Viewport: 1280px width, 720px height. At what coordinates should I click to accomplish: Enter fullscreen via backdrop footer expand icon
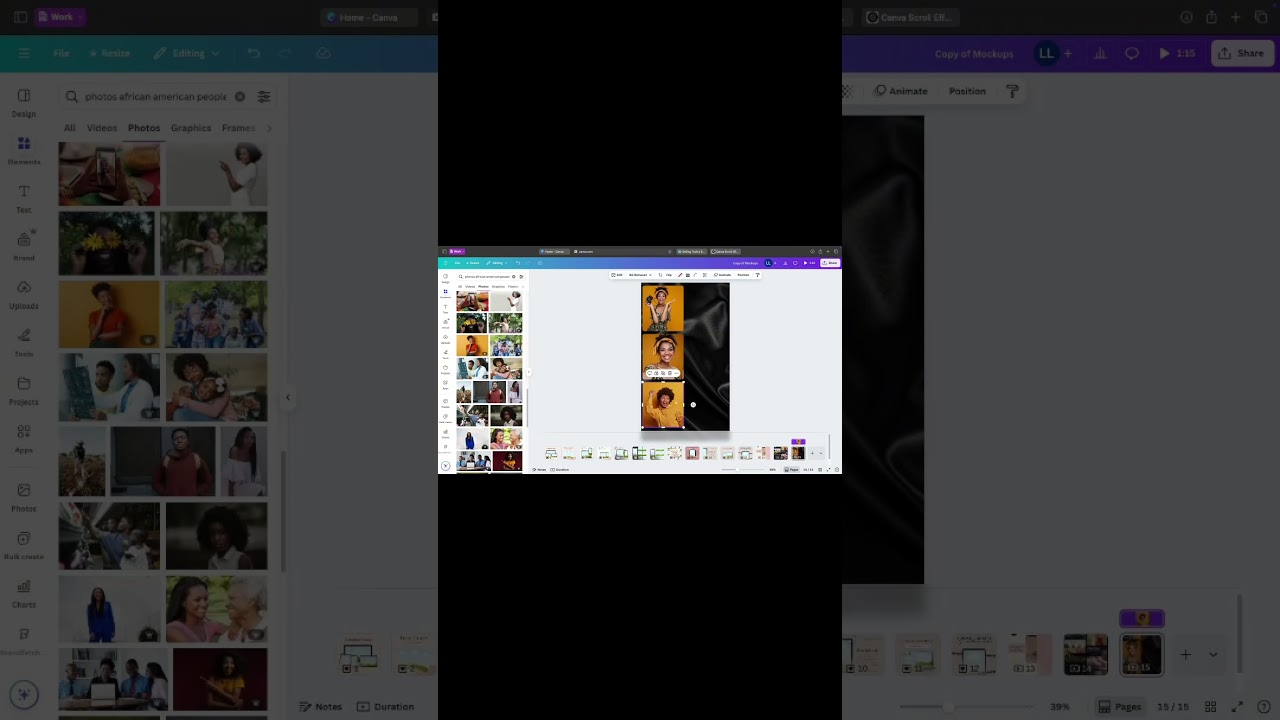1237,706
